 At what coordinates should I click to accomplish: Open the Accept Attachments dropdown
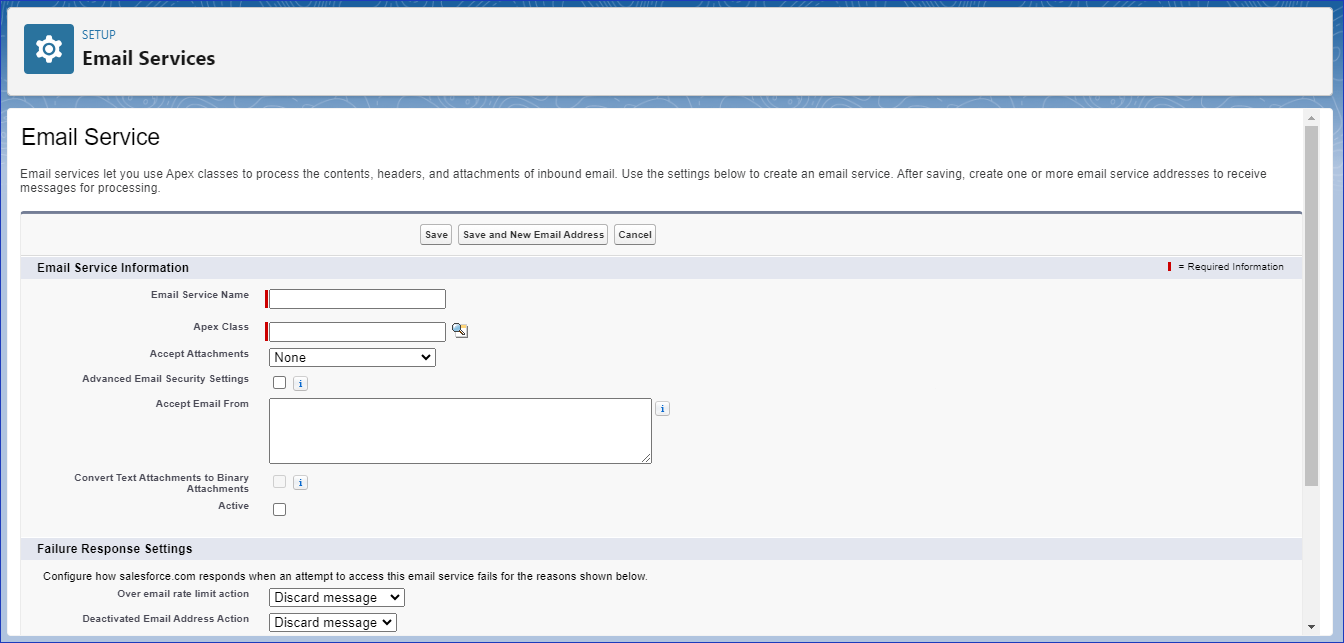(352, 357)
